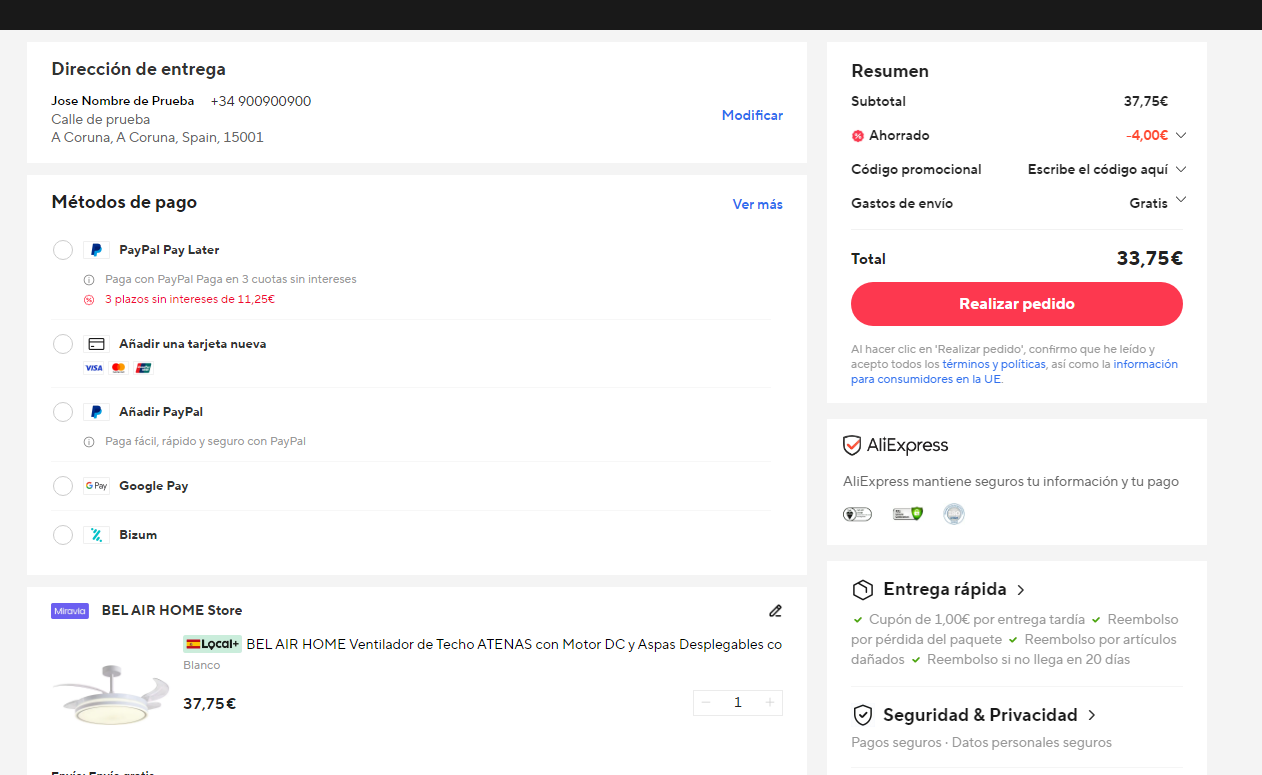Click the ceiling fan product thumbnail

(111, 696)
